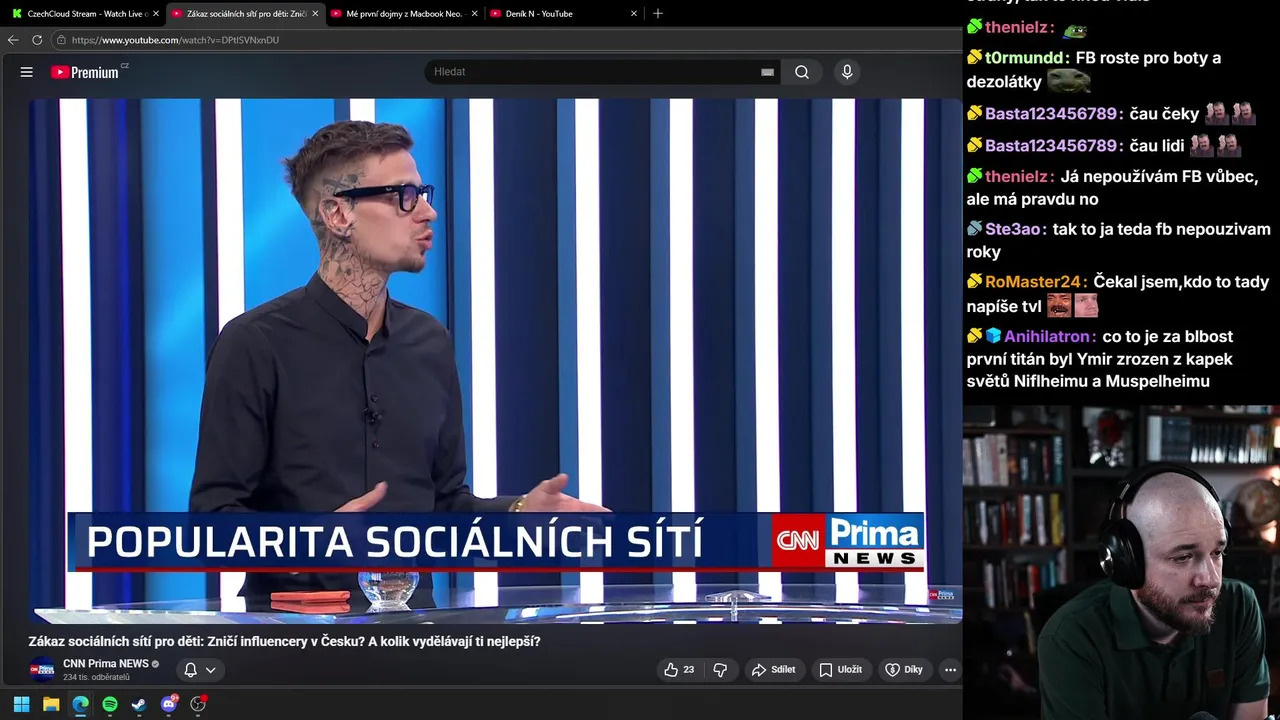This screenshot has width=1280, height=720.
Task: Open the on-screen keyboard icon in search box
Action: (767, 72)
